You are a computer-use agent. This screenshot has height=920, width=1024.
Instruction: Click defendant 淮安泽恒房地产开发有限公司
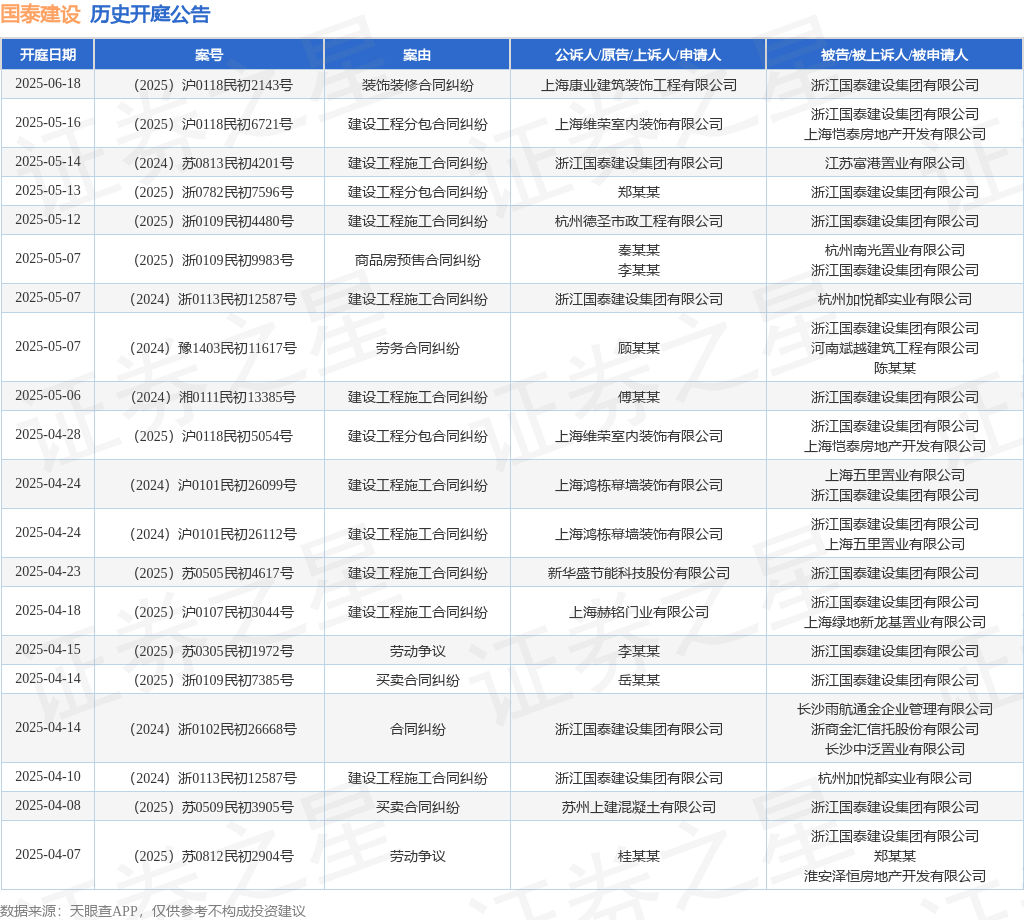(x=895, y=876)
